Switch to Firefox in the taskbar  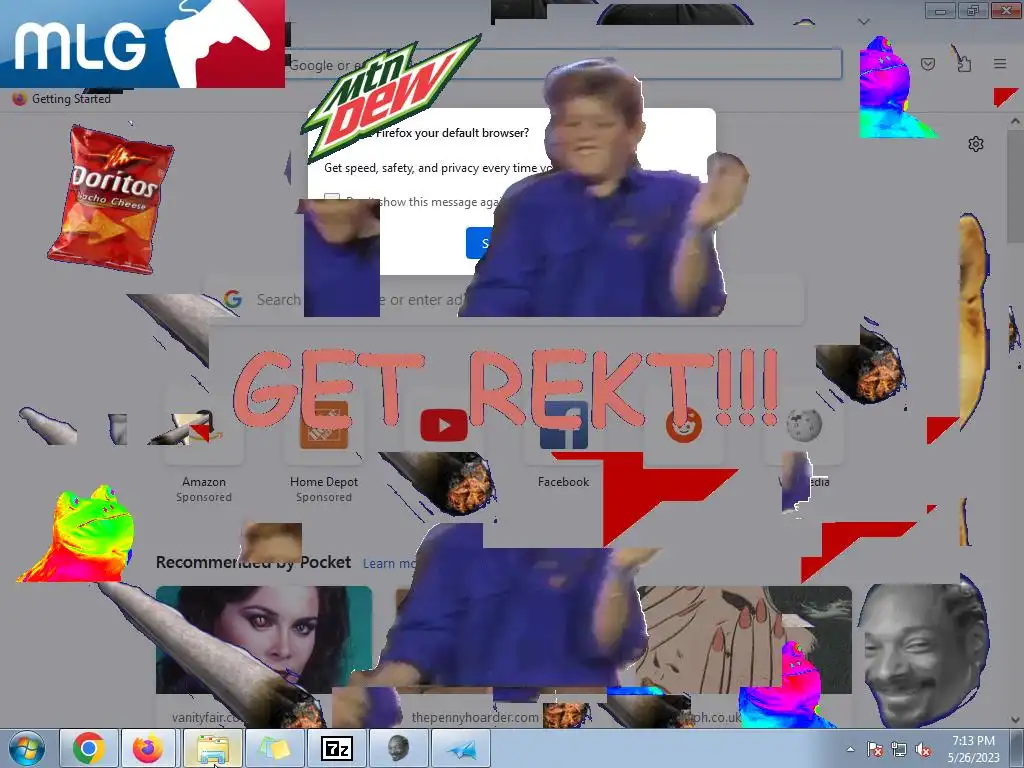tap(148, 748)
